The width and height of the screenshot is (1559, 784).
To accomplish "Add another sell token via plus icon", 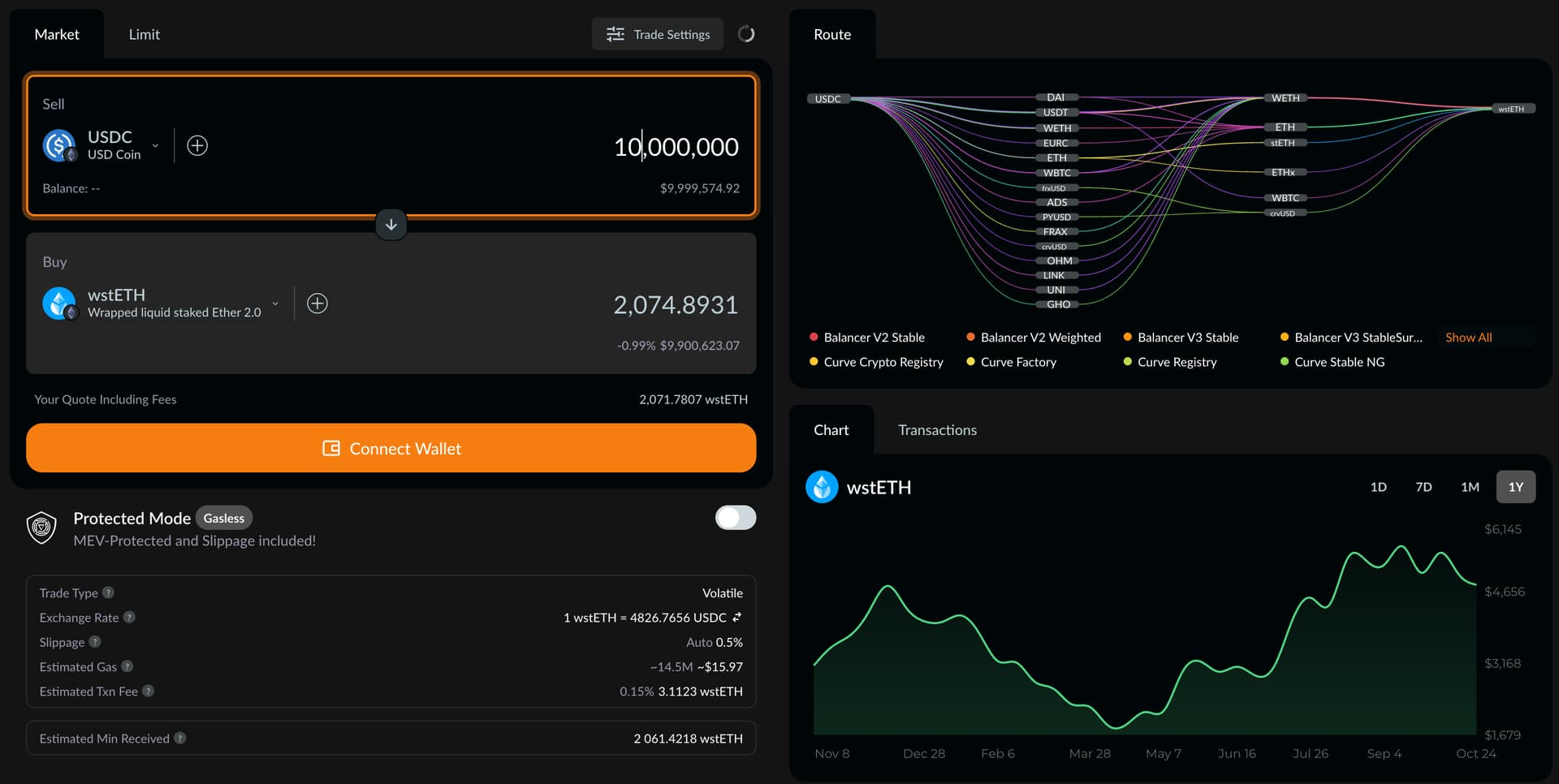I will click(197, 145).
